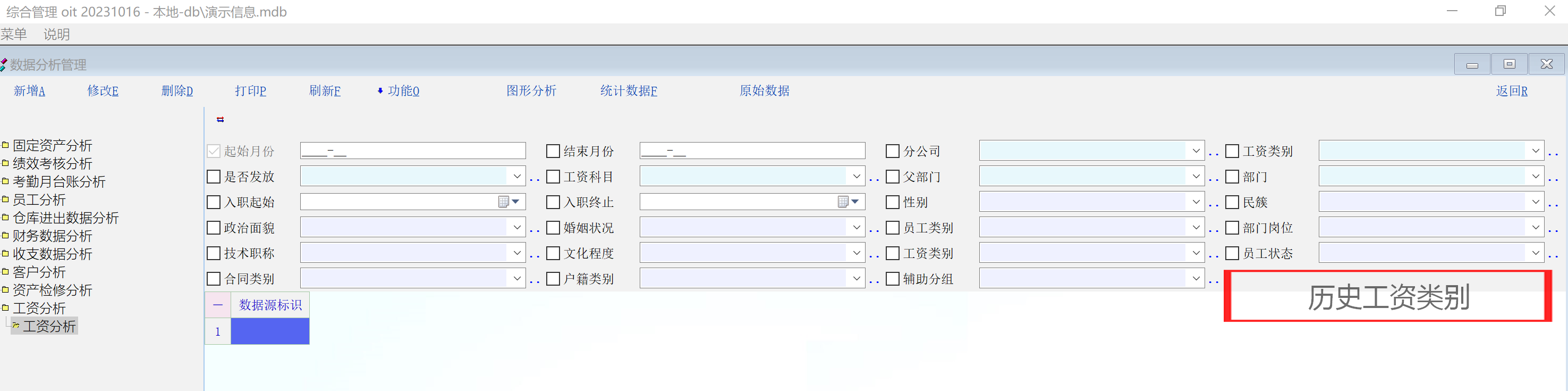The image size is (1568, 391).
Task: Click the 图形分析 button
Action: pos(531,91)
